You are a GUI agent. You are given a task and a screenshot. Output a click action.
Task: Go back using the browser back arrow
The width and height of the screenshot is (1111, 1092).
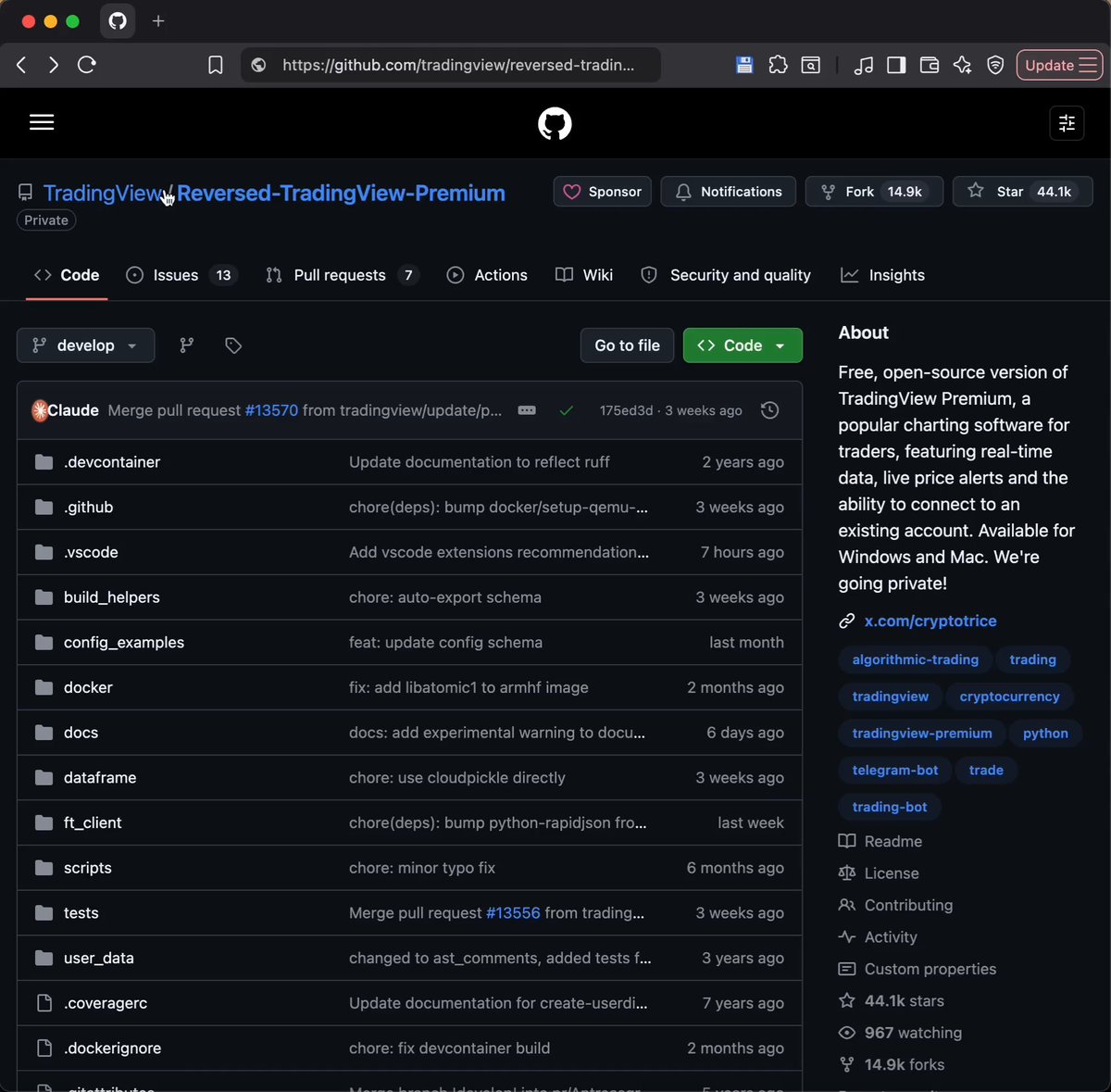pos(21,65)
